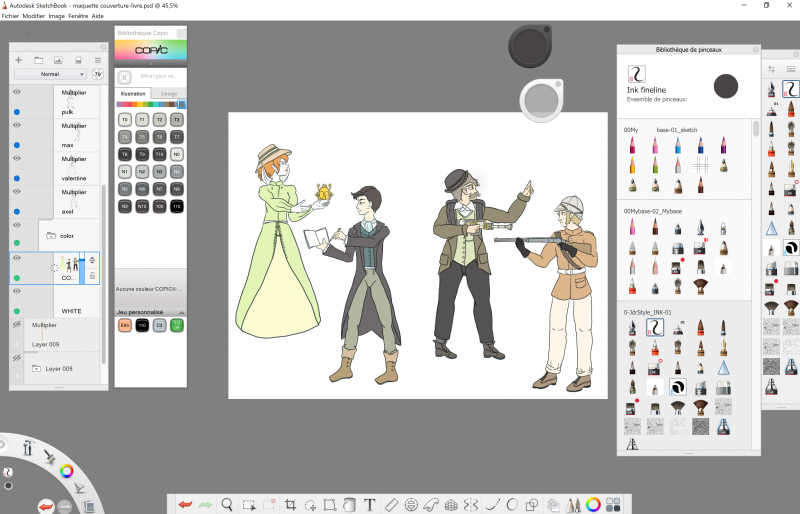Enable the French Curve guide
Screen dimensions: 800x514
[x=431, y=505]
